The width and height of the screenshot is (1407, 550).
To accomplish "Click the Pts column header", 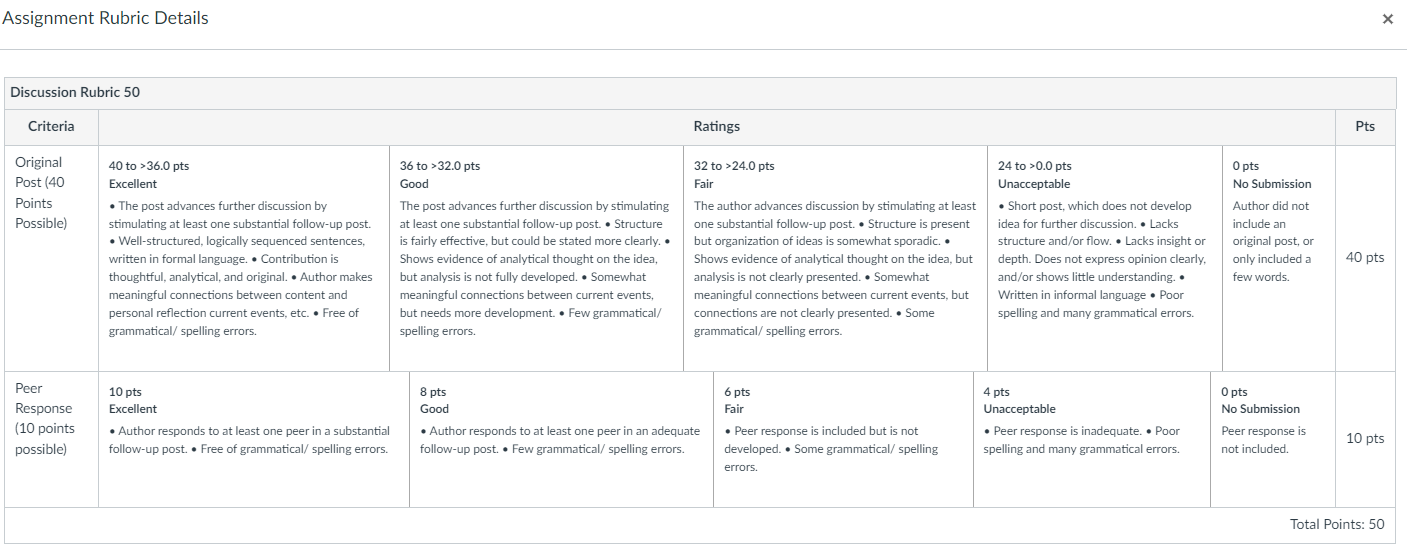I will pos(1366,127).
